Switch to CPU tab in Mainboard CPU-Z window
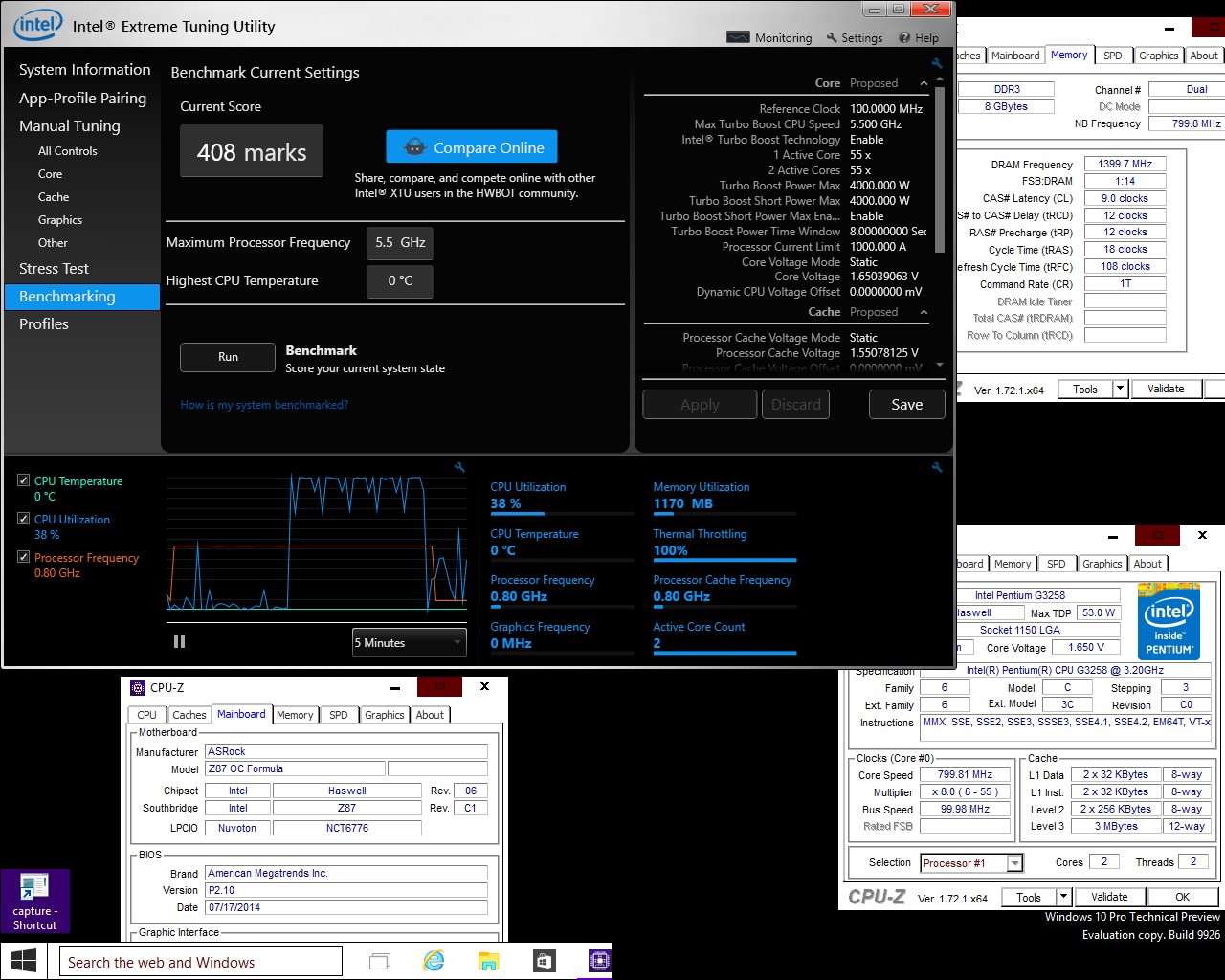Screen dimensions: 1225x980 pos(146,715)
